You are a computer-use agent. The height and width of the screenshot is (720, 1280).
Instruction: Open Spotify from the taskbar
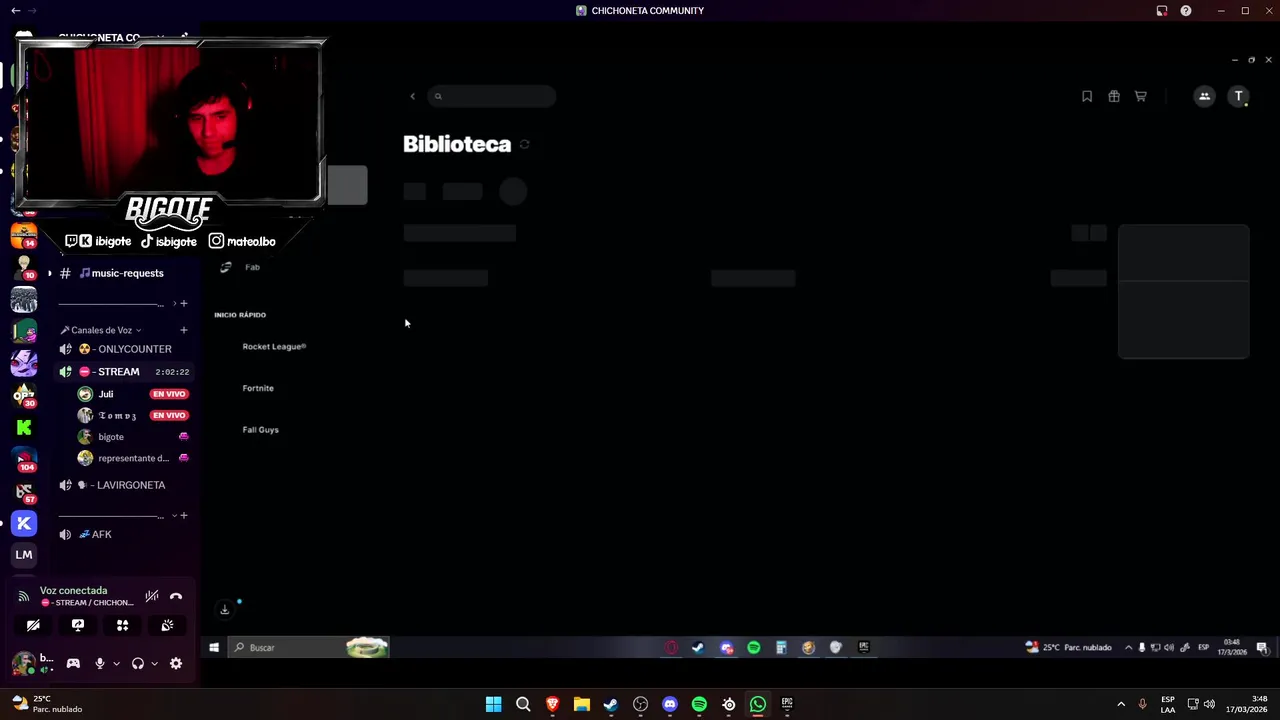click(x=699, y=704)
